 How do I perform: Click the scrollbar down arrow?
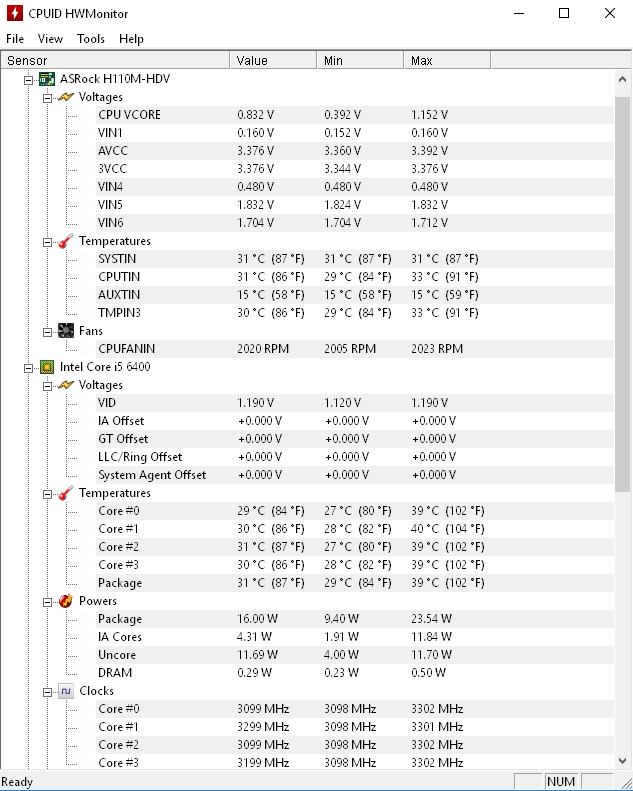622,760
